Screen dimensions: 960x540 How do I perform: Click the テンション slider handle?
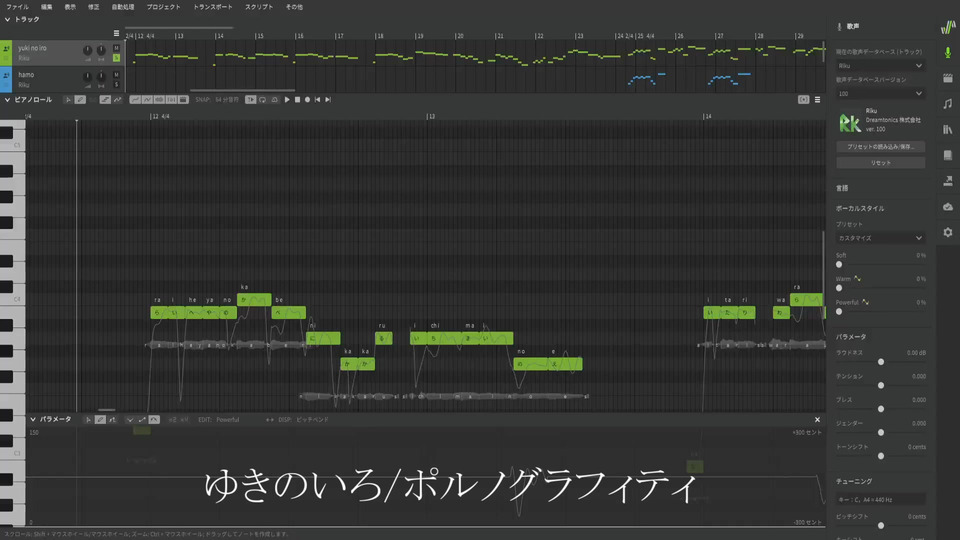pyautogui.click(x=881, y=385)
